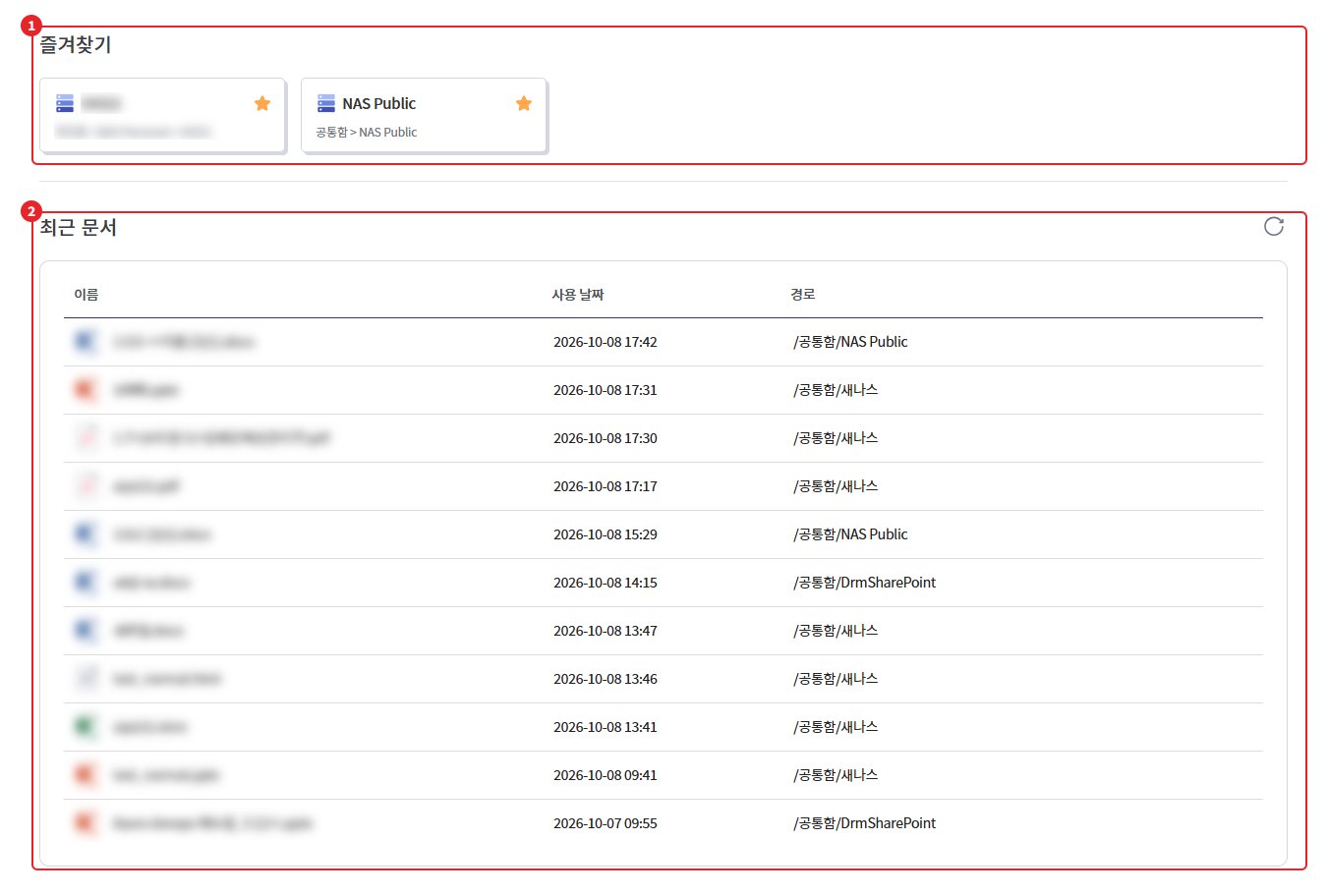
Task: Click /공통함/새나스 path in the 17:31 row
Action: pos(836,390)
